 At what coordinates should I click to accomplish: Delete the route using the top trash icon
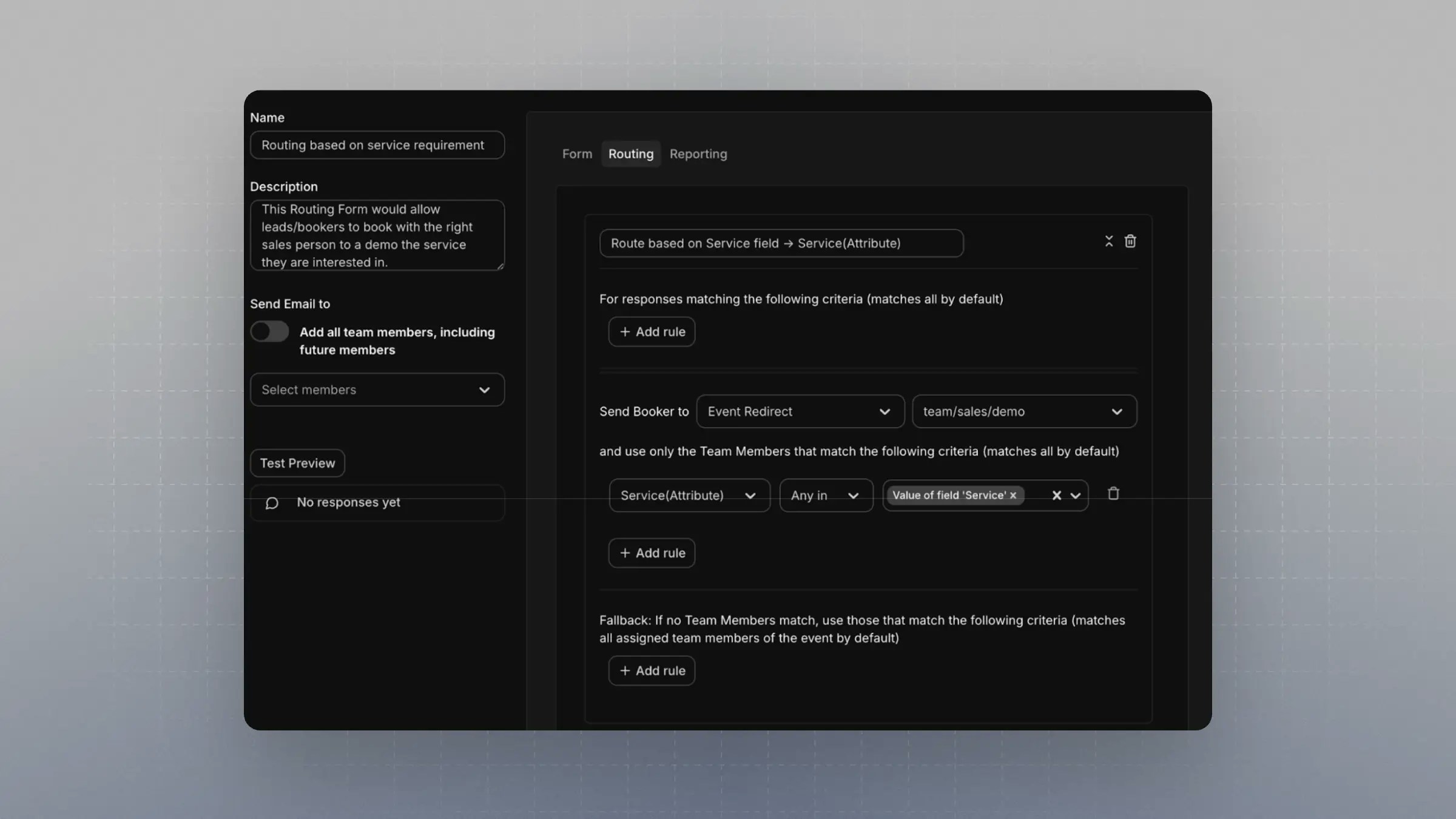[x=1130, y=241]
